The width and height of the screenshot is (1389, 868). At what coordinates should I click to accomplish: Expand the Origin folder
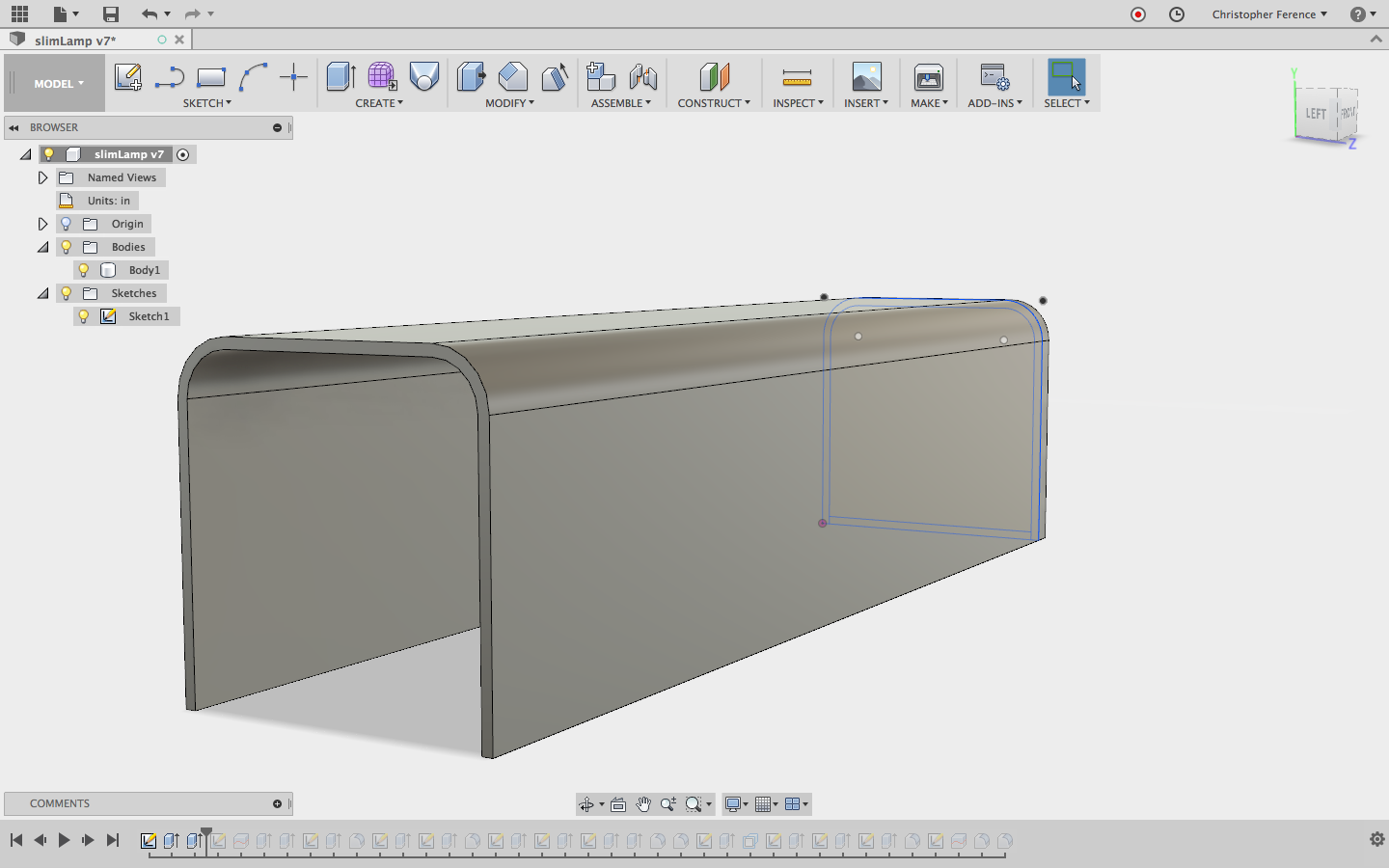[42, 224]
